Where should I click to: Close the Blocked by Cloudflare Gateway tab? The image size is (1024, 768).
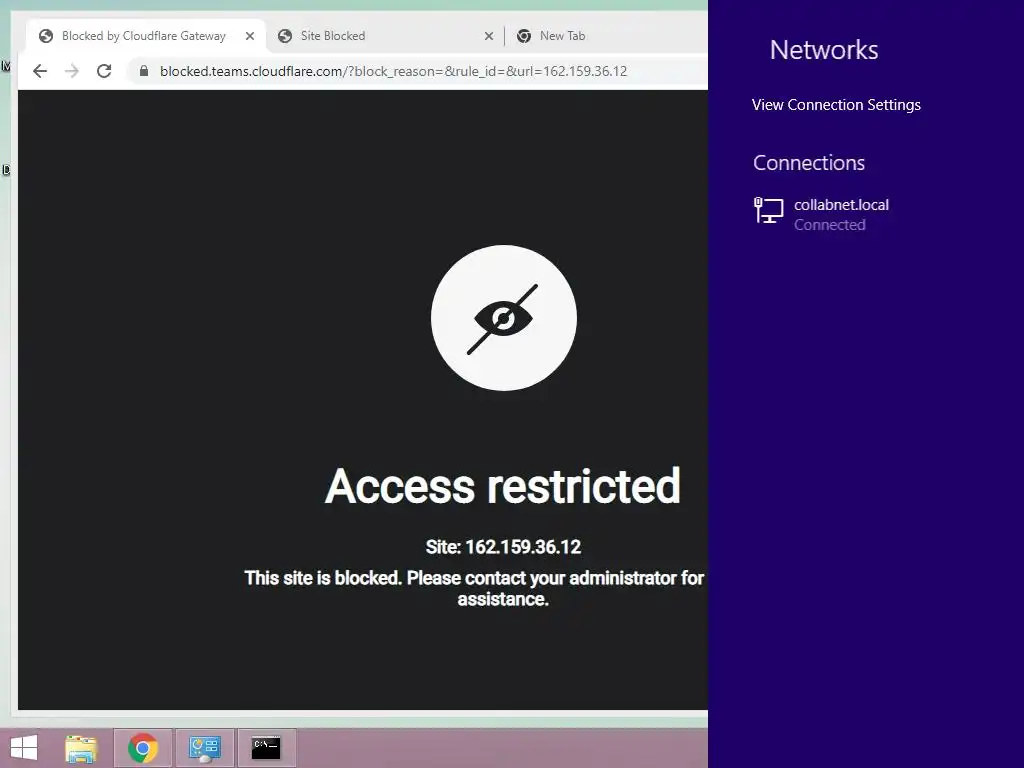click(x=249, y=36)
